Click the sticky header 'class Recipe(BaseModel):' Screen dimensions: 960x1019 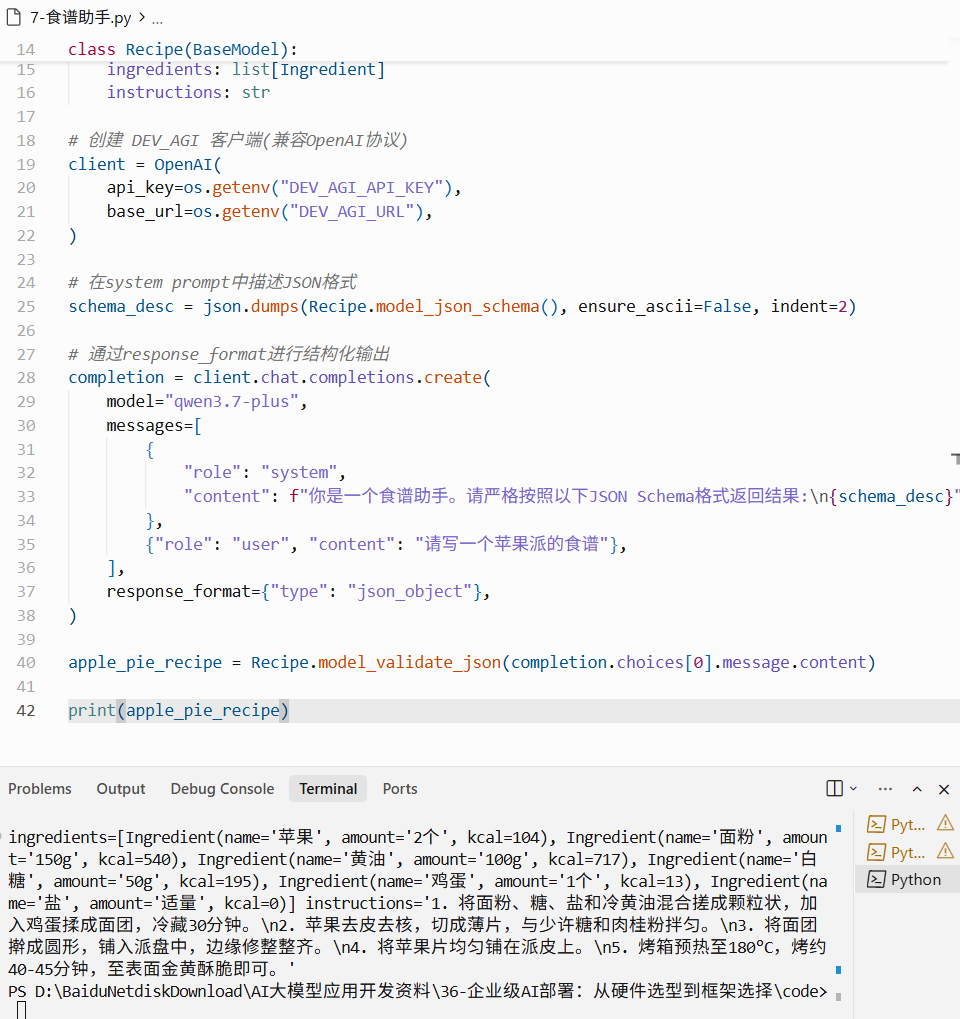(x=183, y=49)
